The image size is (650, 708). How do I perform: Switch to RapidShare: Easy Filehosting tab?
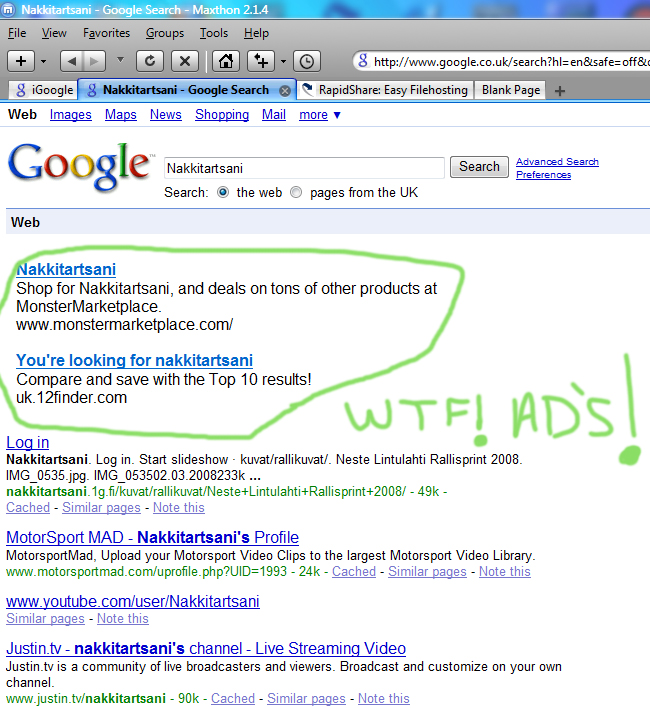(386, 90)
